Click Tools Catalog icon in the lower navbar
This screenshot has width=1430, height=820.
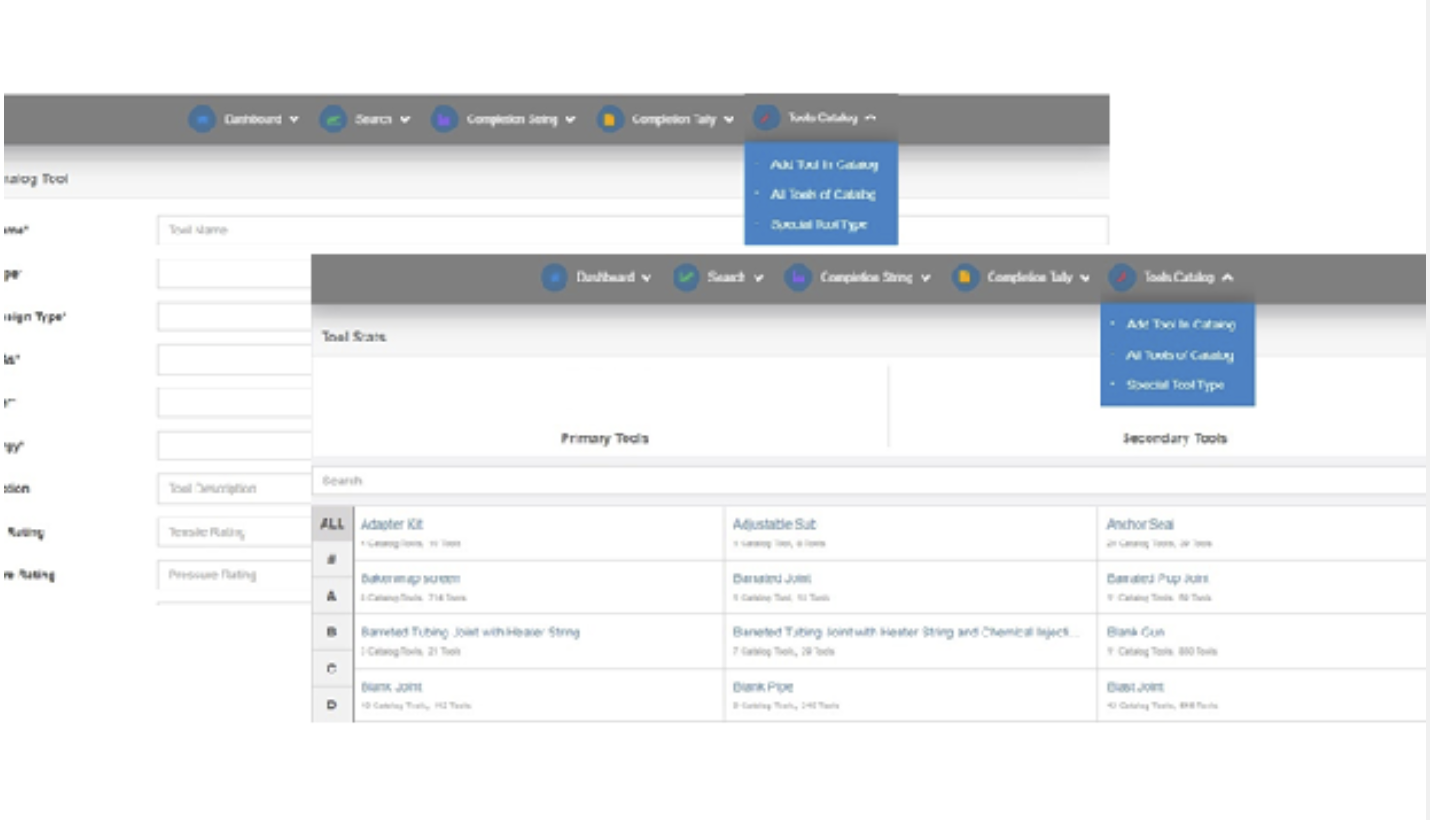(x=1121, y=278)
